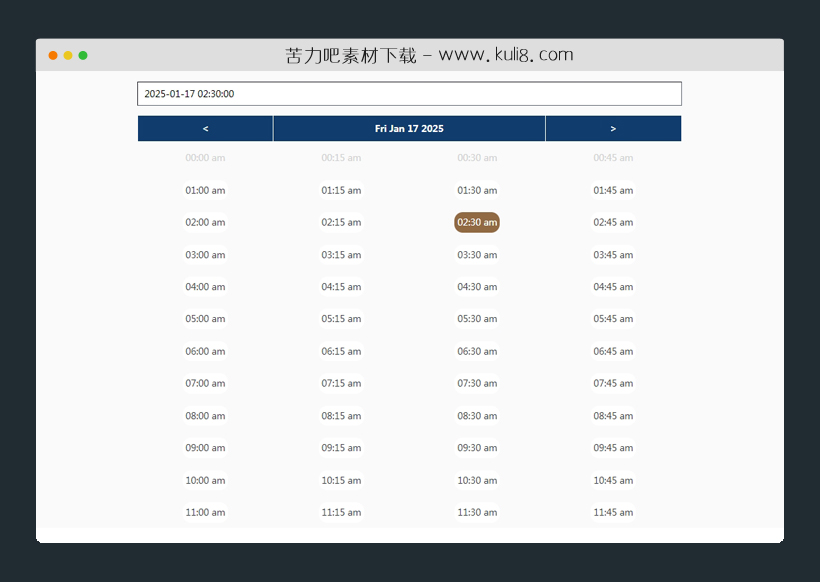Pick the 09:30 am time slot
Image resolution: width=820 pixels, height=582 pixels.
click(x=477, y=448)
